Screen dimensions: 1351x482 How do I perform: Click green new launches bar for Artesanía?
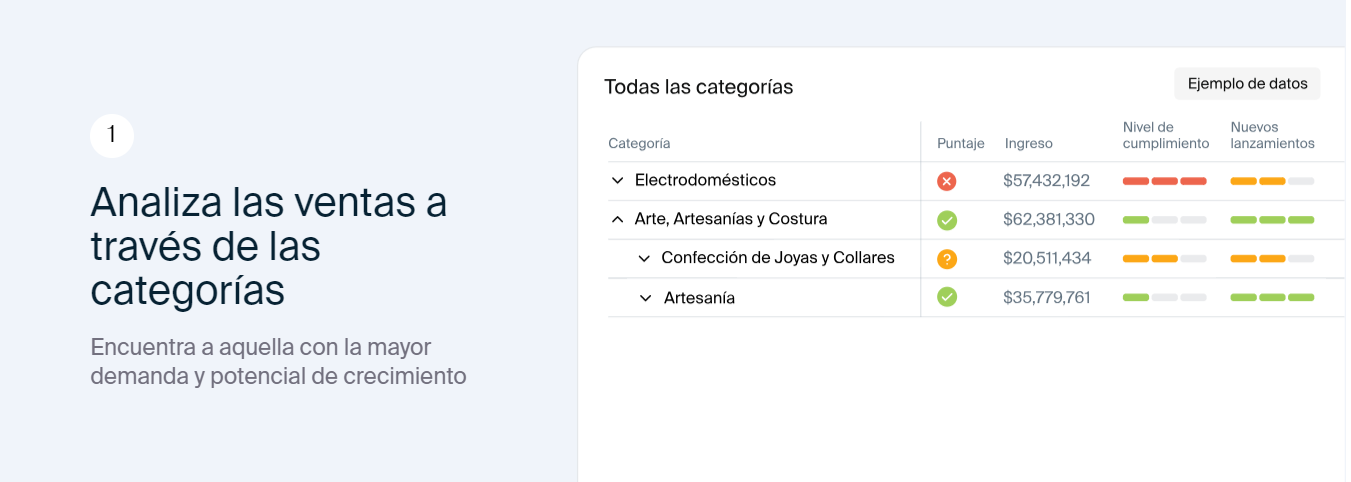1272,297
